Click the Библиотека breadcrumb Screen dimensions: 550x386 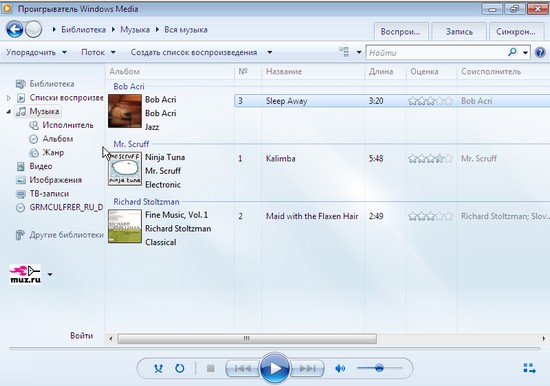(83, 29)
